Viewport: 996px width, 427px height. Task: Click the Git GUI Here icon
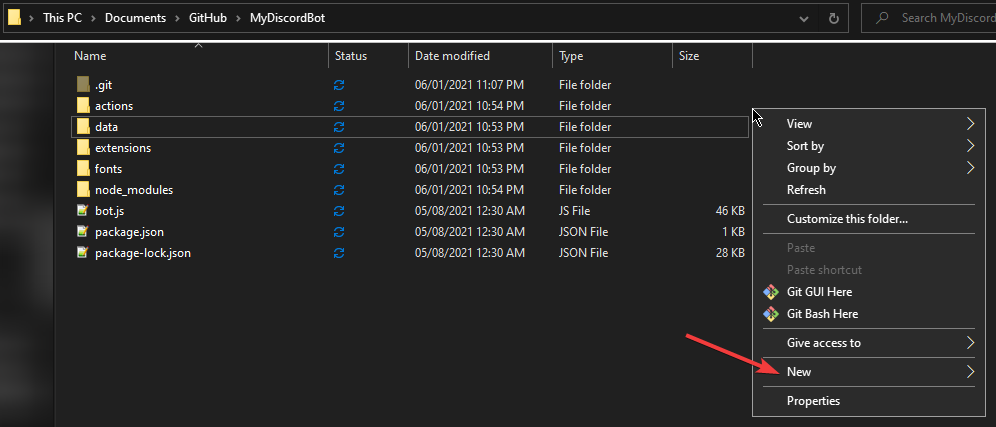coord(770,292)
